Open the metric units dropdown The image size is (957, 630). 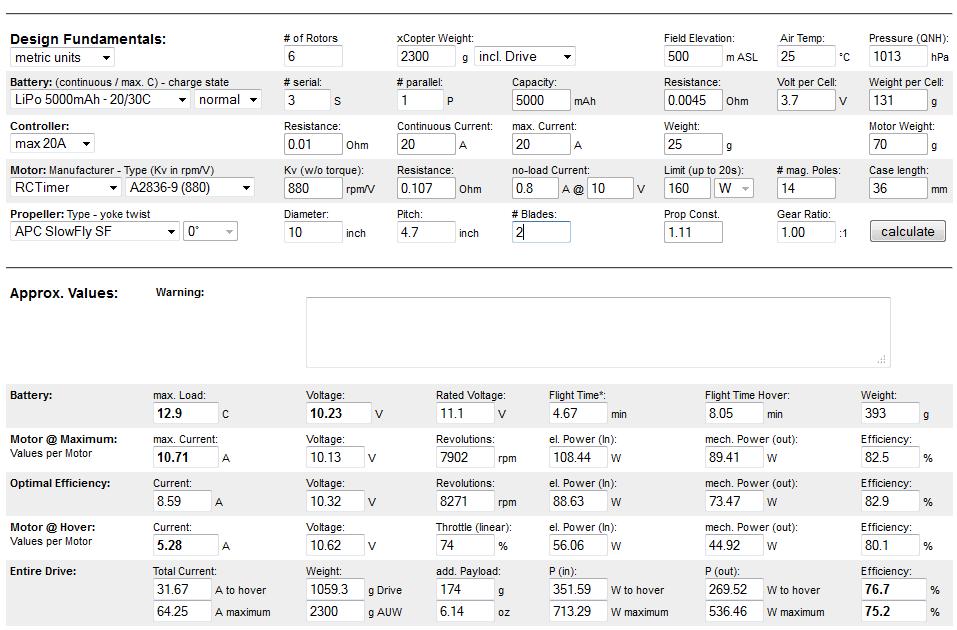[62, 57]
